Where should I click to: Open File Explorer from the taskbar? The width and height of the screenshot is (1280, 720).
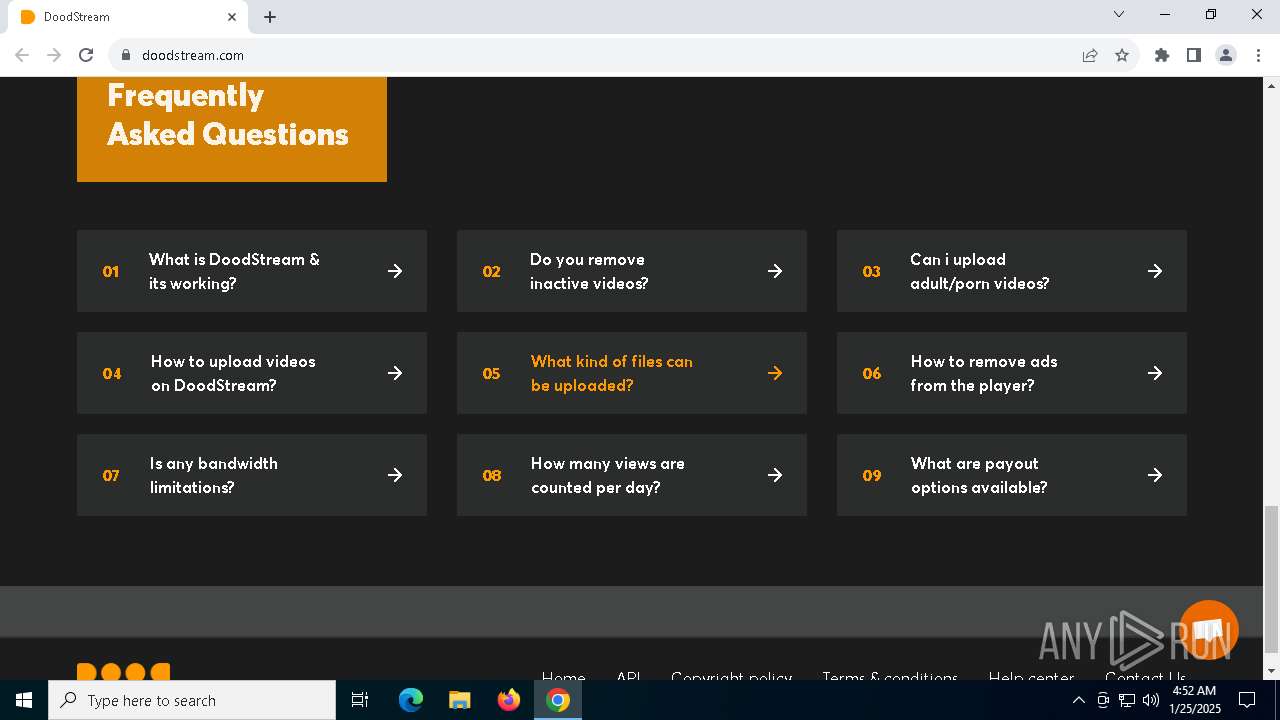[x=459, y=700]
